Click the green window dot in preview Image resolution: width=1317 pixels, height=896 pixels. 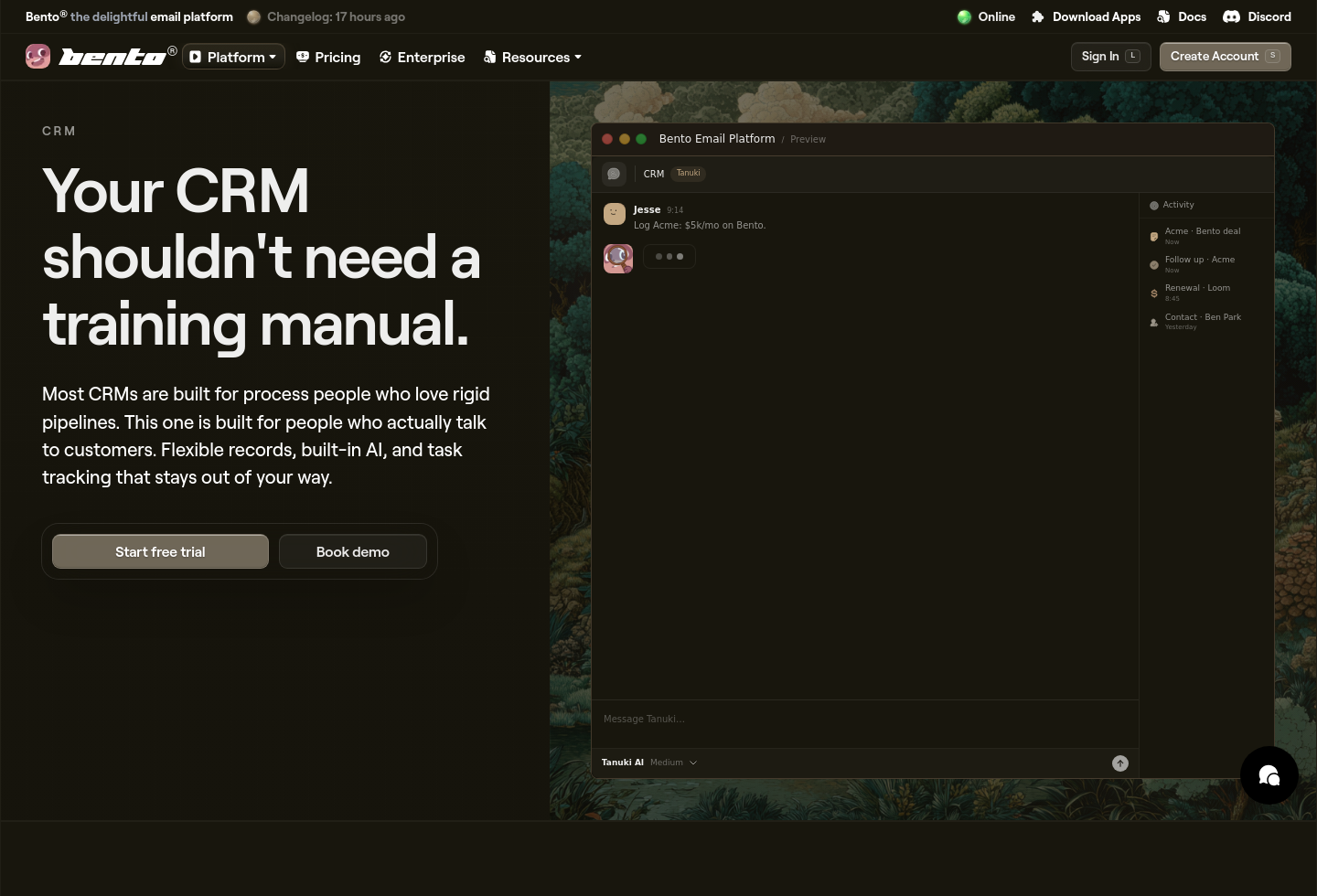(641, 139)
